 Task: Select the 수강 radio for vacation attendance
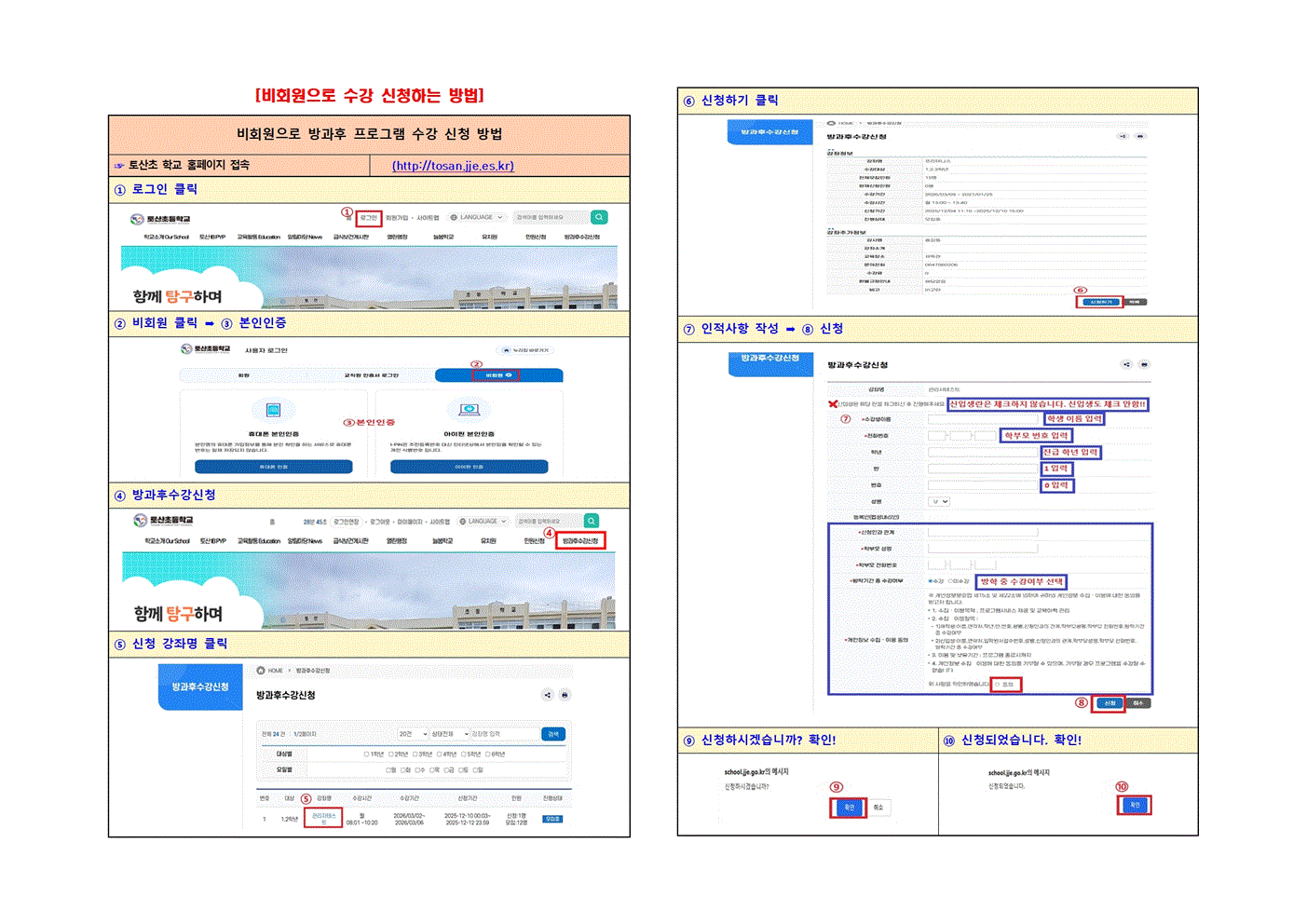pyautogui.click(x=930, y=581)
